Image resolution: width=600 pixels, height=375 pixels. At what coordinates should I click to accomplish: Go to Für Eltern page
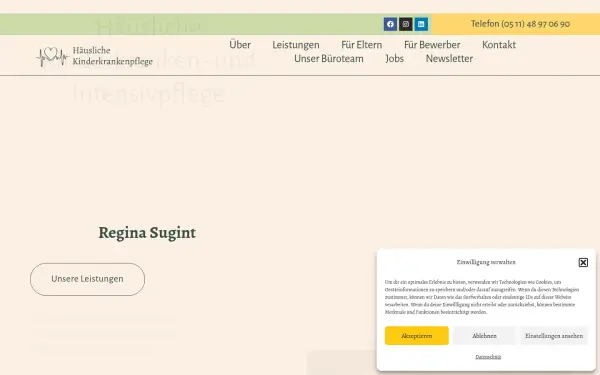362,45
